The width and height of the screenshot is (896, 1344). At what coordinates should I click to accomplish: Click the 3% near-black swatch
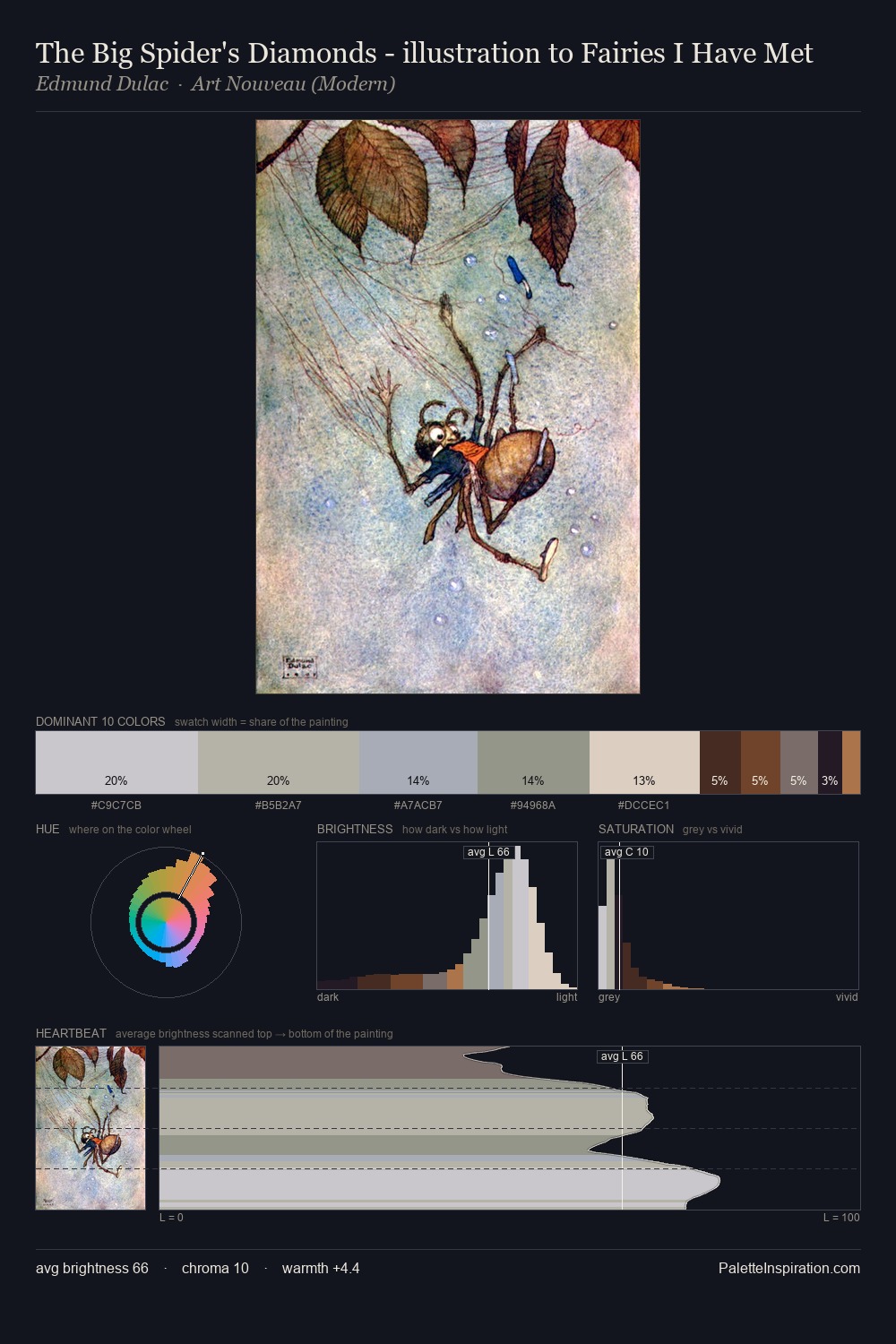[830, 762]
